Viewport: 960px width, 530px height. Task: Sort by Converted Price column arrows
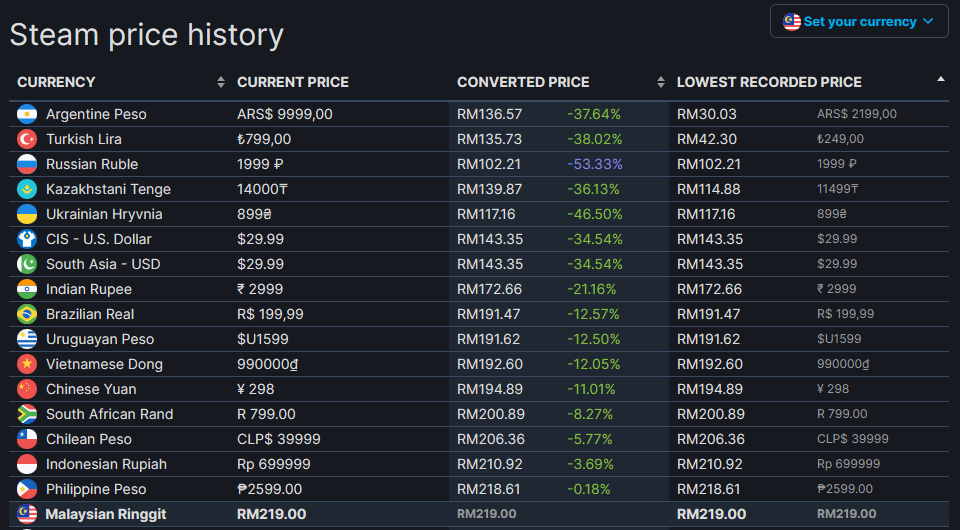661,82
